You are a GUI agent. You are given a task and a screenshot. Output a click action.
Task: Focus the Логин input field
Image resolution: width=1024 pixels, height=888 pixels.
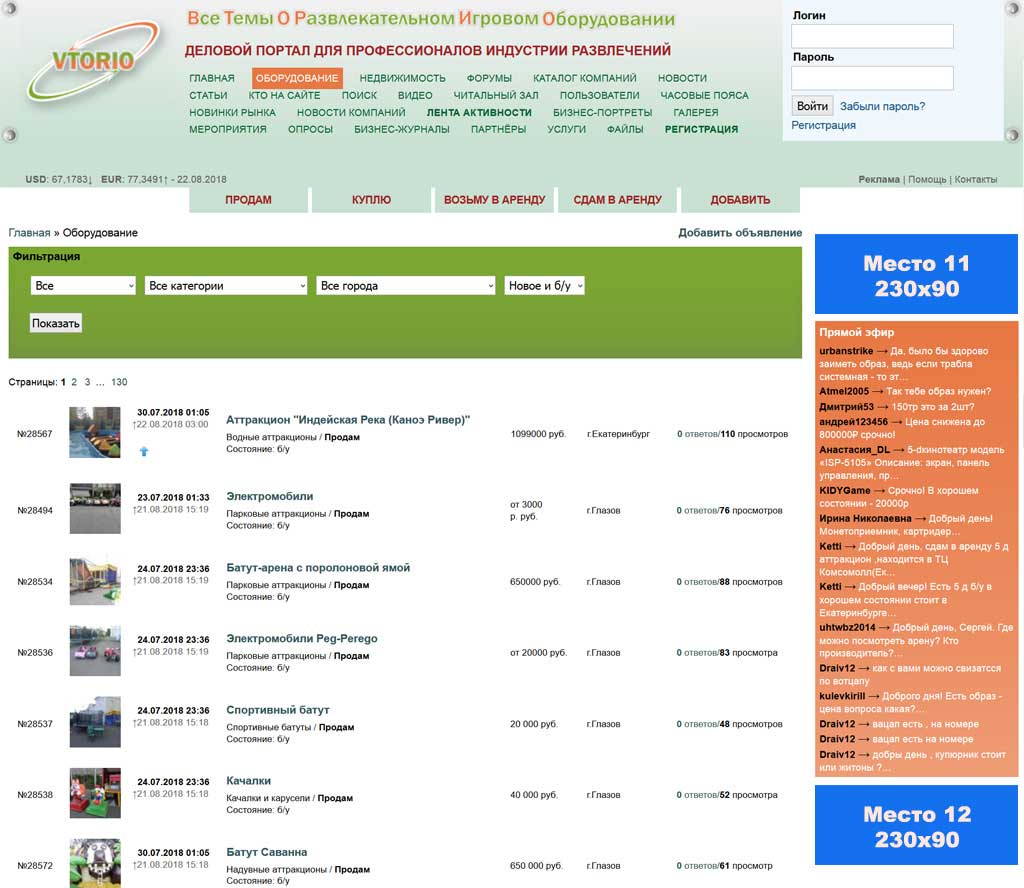point(872,36)
